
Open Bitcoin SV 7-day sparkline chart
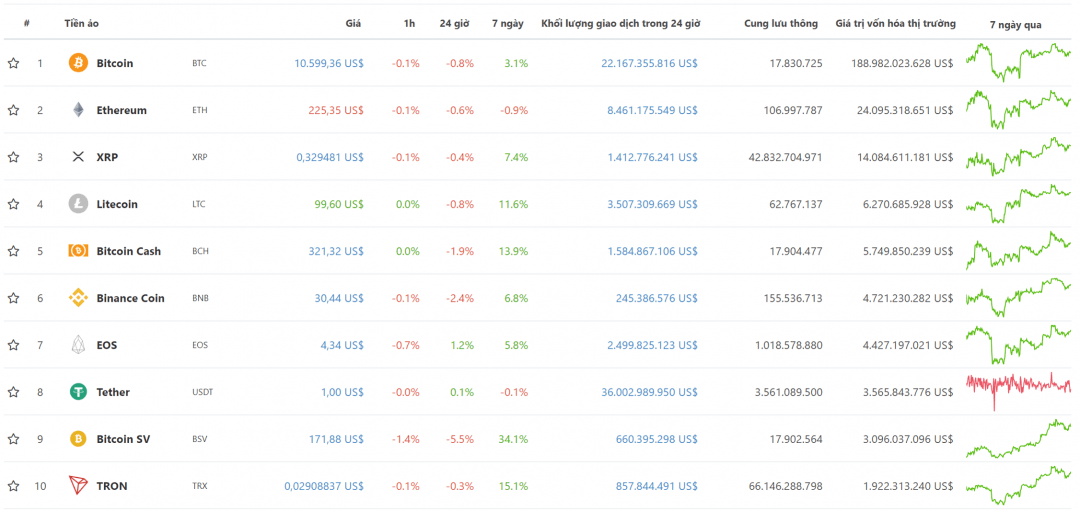(x=1018, y=439)
